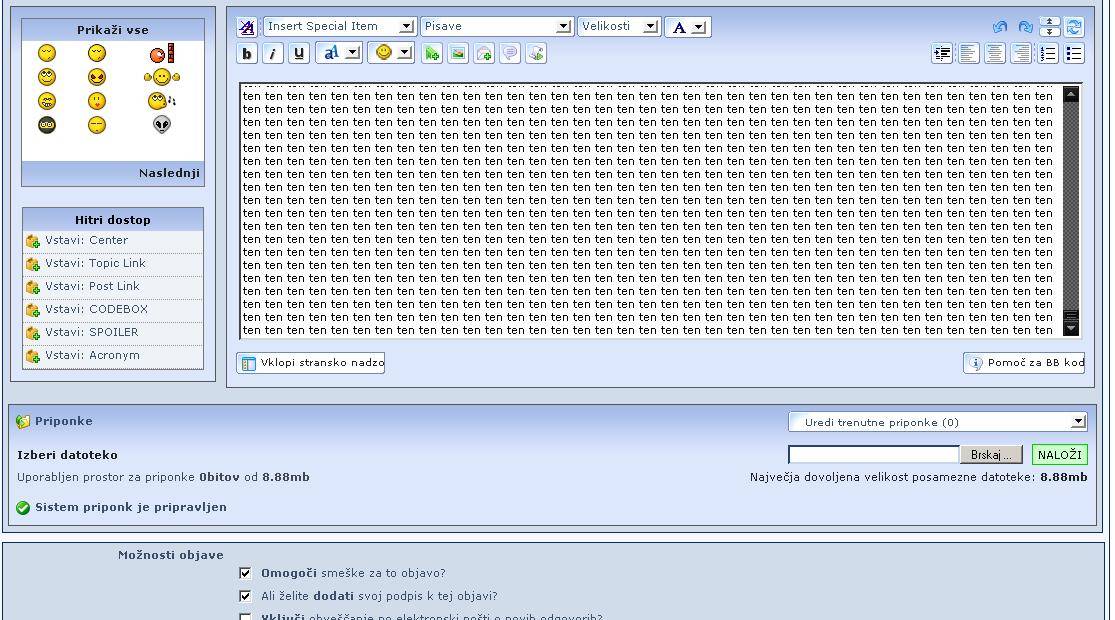This screenshot has height=620, width=1115.
Task: Open the aA font style dropdown
Action: 339,53
